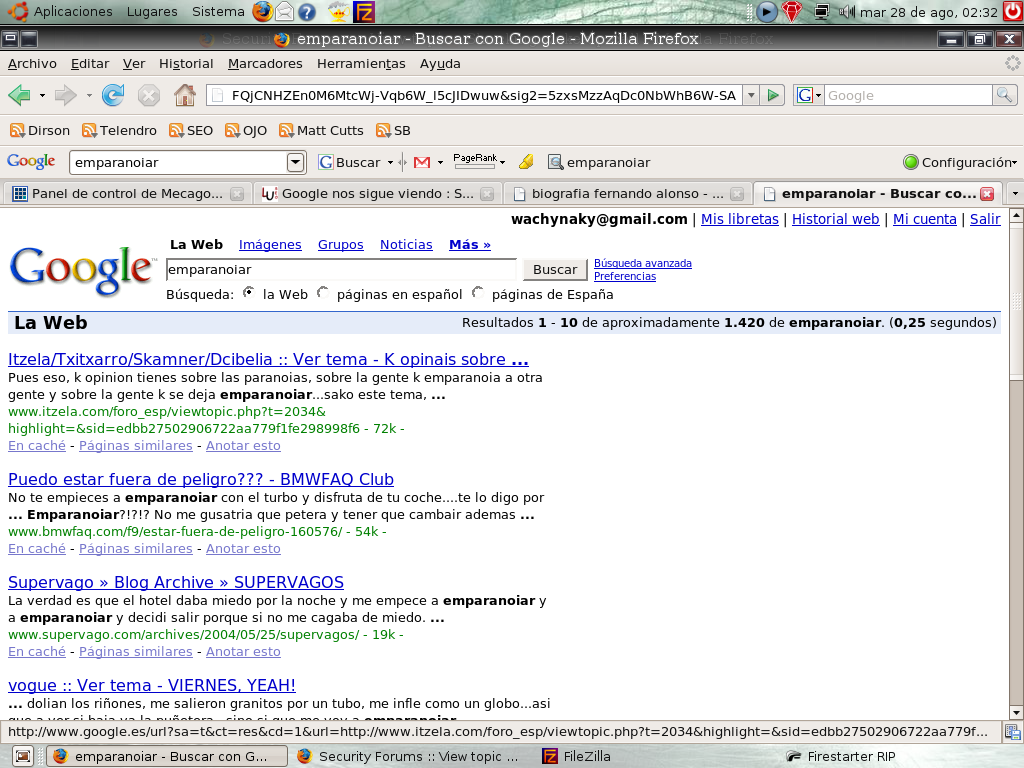The height and width of the screenshot is (768, 1024).
Task: Click 'Salir' to sign out
Action: click(985, 219)
